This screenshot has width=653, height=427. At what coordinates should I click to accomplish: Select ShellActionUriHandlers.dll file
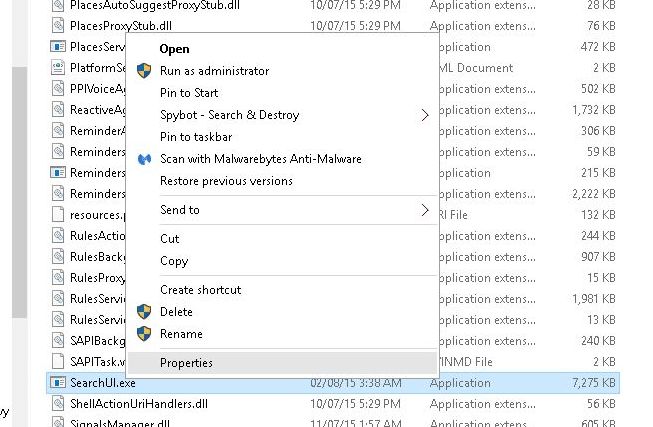point(139,404)
